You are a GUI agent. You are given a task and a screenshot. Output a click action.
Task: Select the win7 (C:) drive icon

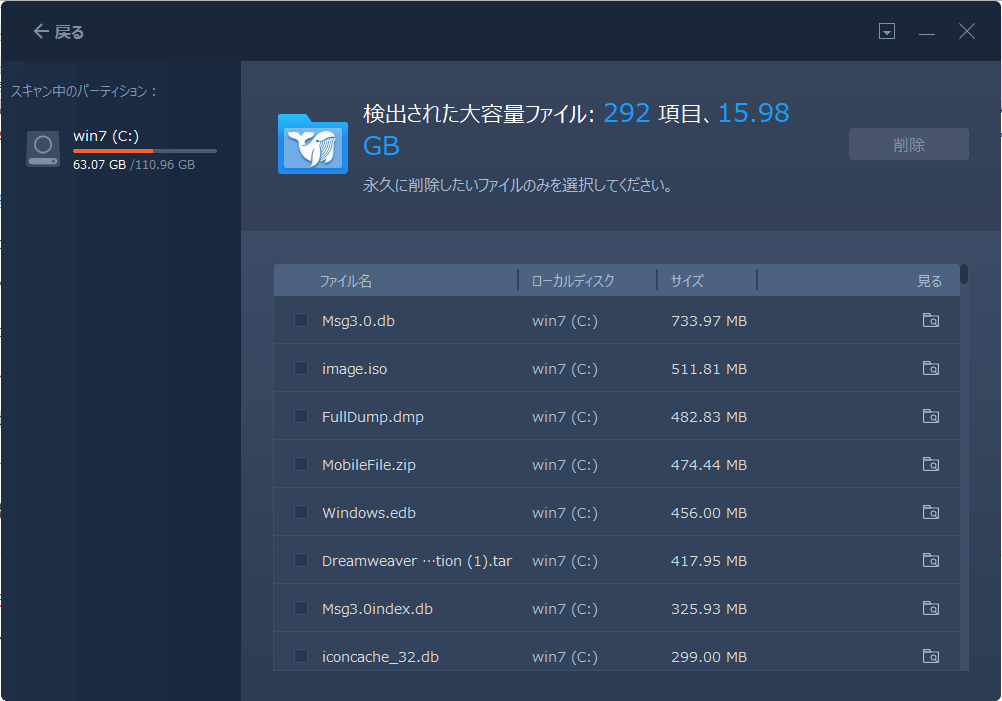[x=43, y=149]
